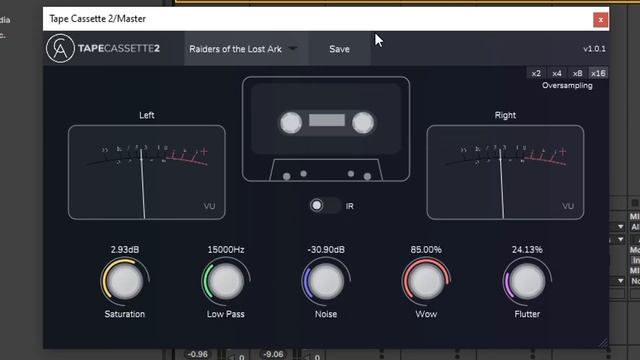This screenshot has width=640, height=360.
Task: Click the Noise knob
Action: (x=326, y=281)
